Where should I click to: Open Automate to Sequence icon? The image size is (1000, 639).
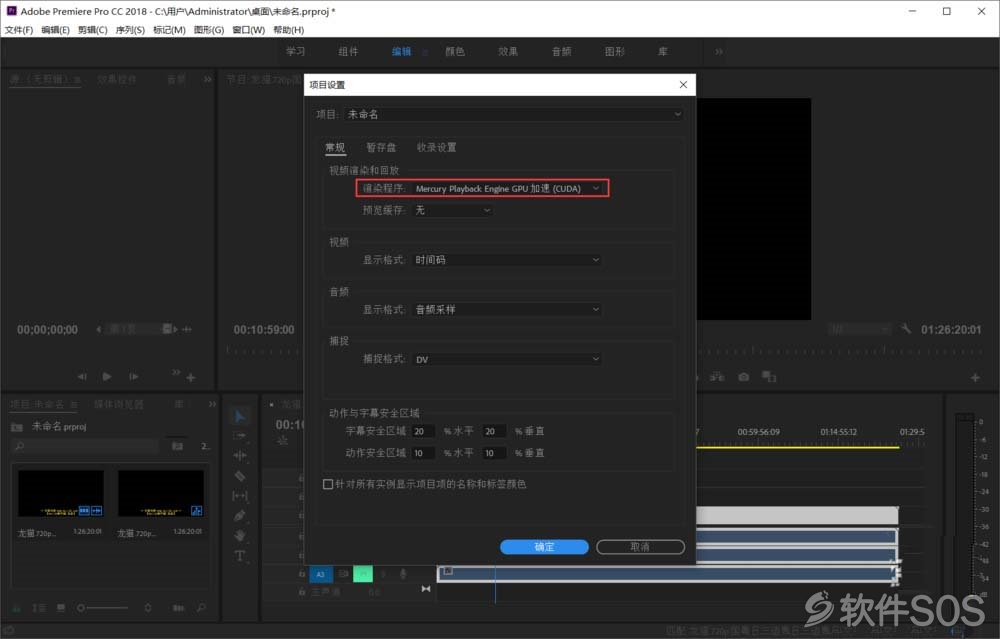click(179, 608)
